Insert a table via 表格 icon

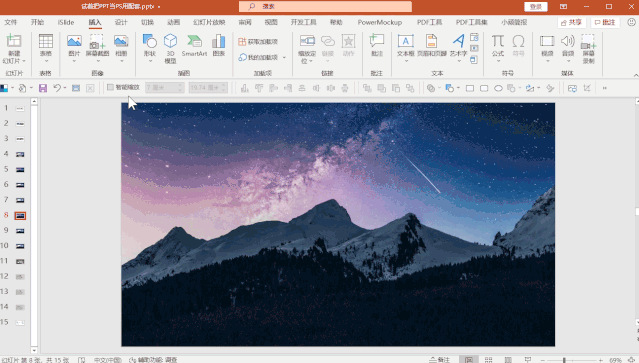[46, 42]
